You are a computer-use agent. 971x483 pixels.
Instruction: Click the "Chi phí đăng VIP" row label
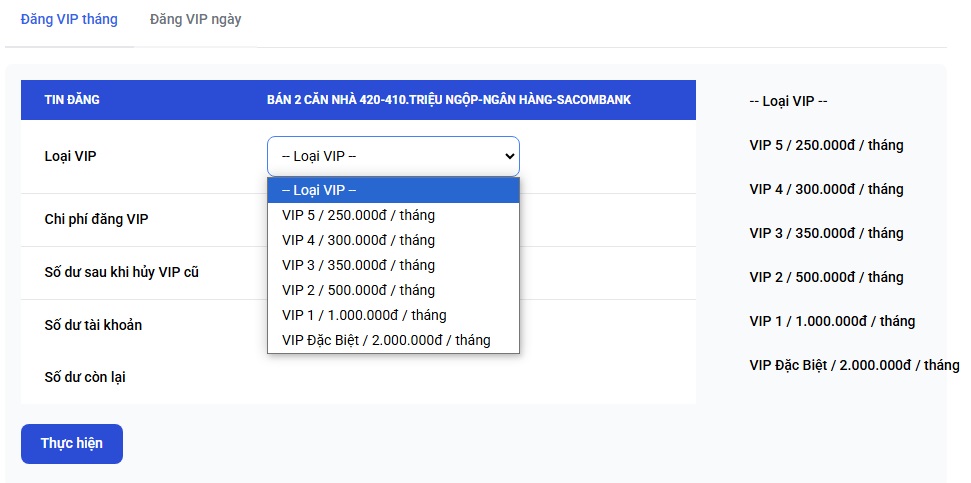[96, 219]
